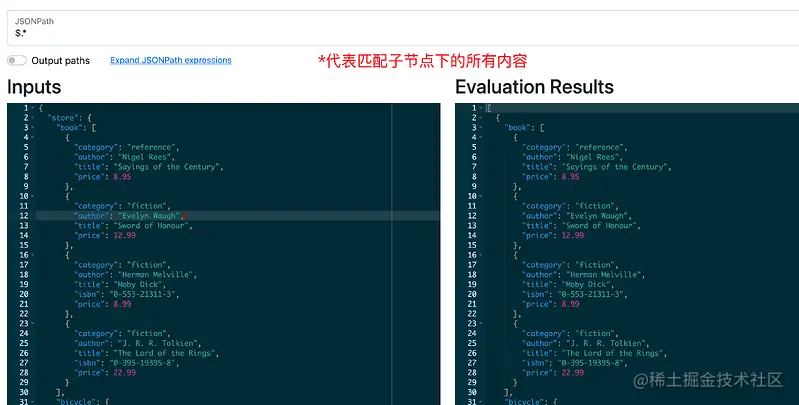The height and width of the screenshot is (405, 799).
Task: Click "Sayings of the Century" title in Inputs
Action: [166, 167]
